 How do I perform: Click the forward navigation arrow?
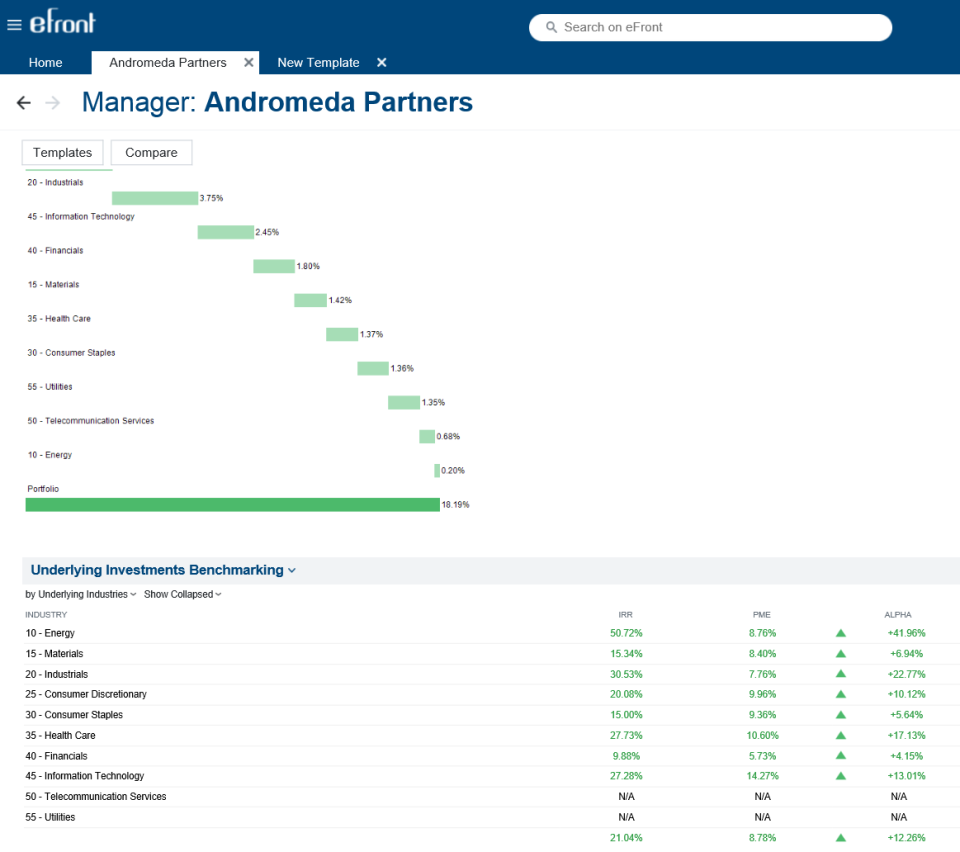pyautogui.click(x=52, y=102)
